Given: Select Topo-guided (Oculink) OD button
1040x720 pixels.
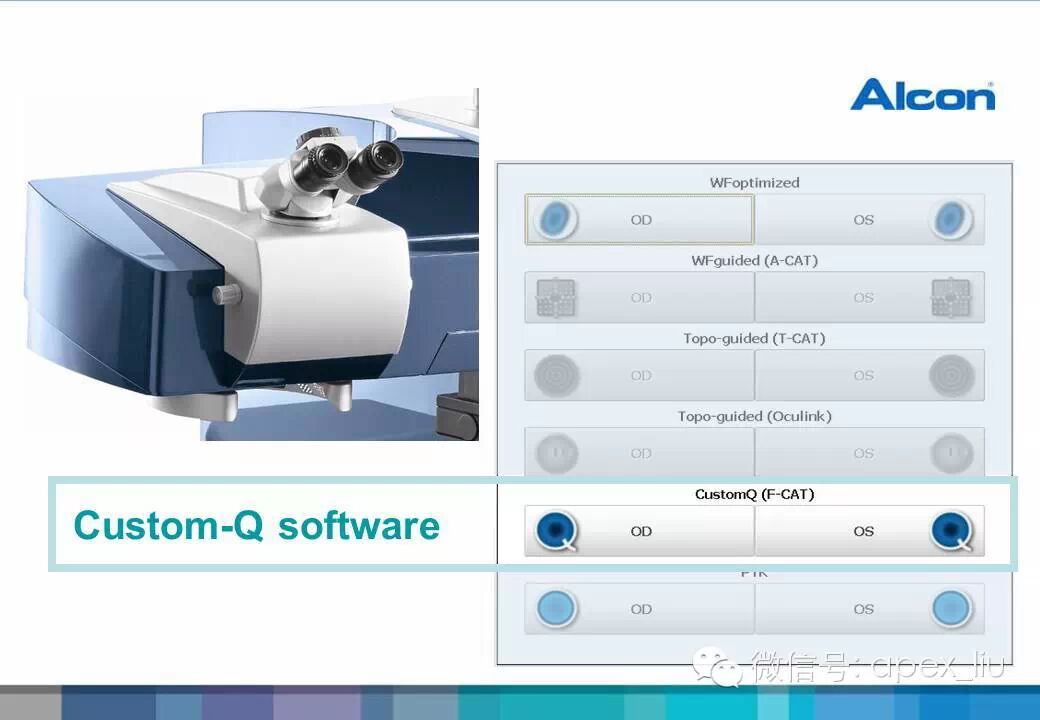Looking at the screenshot, I should 639,452.
